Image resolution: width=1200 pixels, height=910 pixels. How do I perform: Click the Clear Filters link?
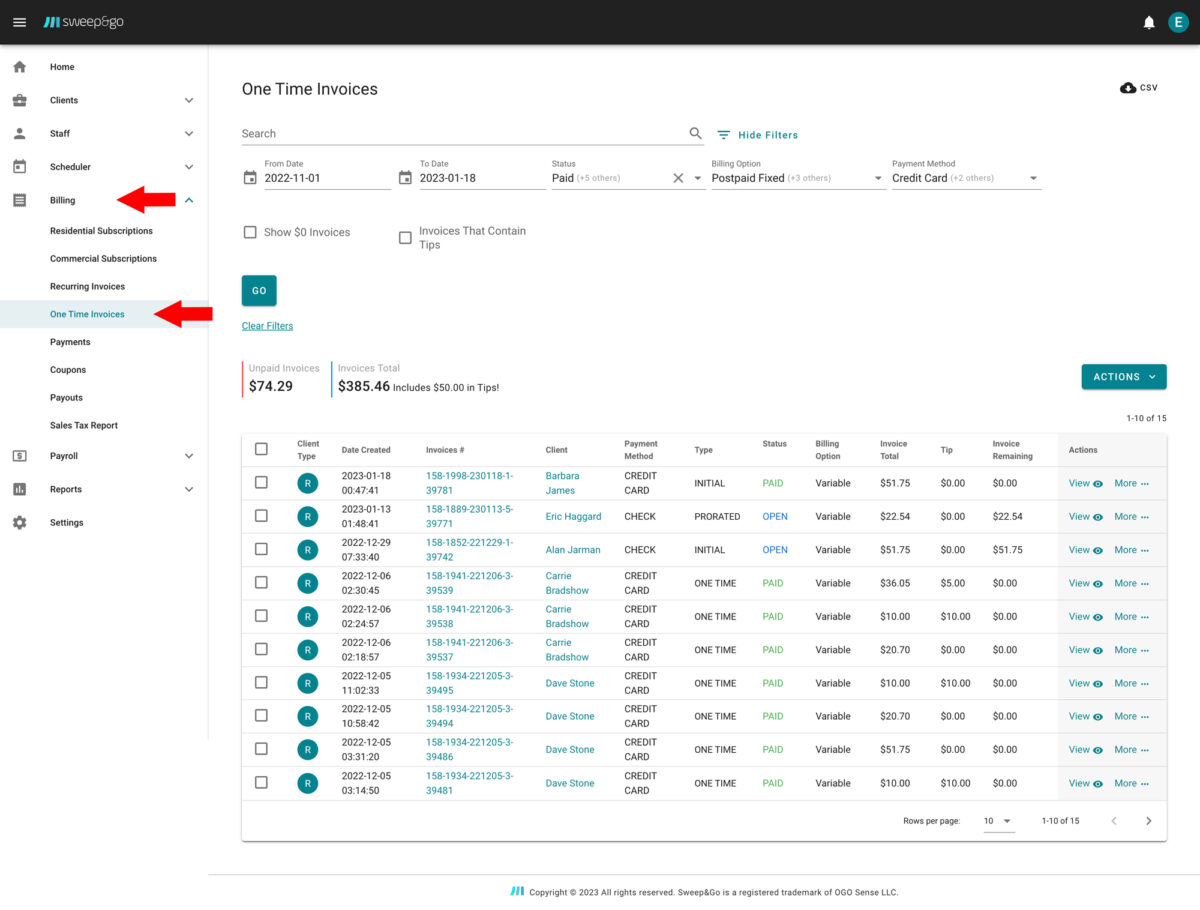[267, 326]
